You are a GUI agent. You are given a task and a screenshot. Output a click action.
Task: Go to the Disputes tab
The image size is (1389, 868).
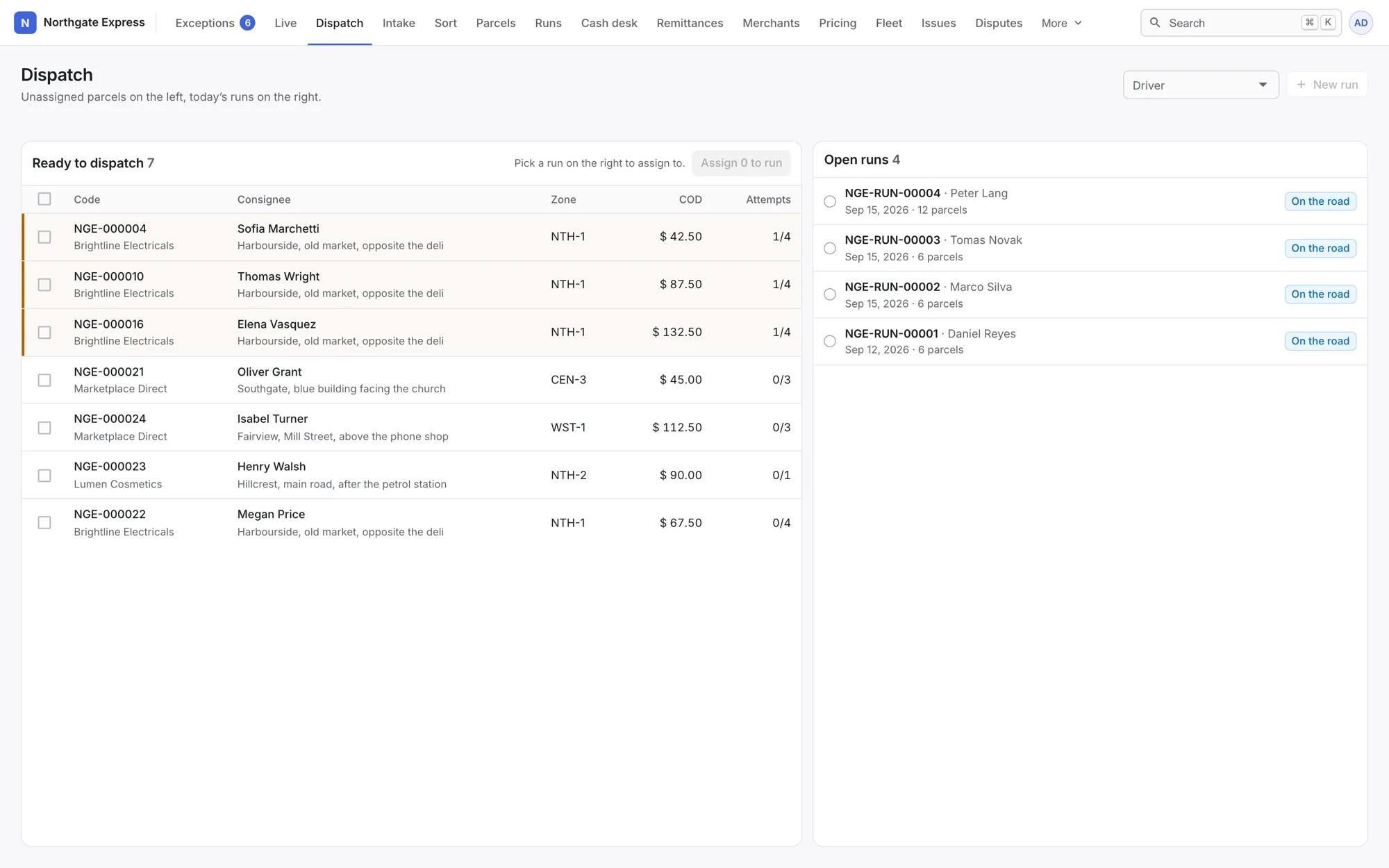coord(999,23)
